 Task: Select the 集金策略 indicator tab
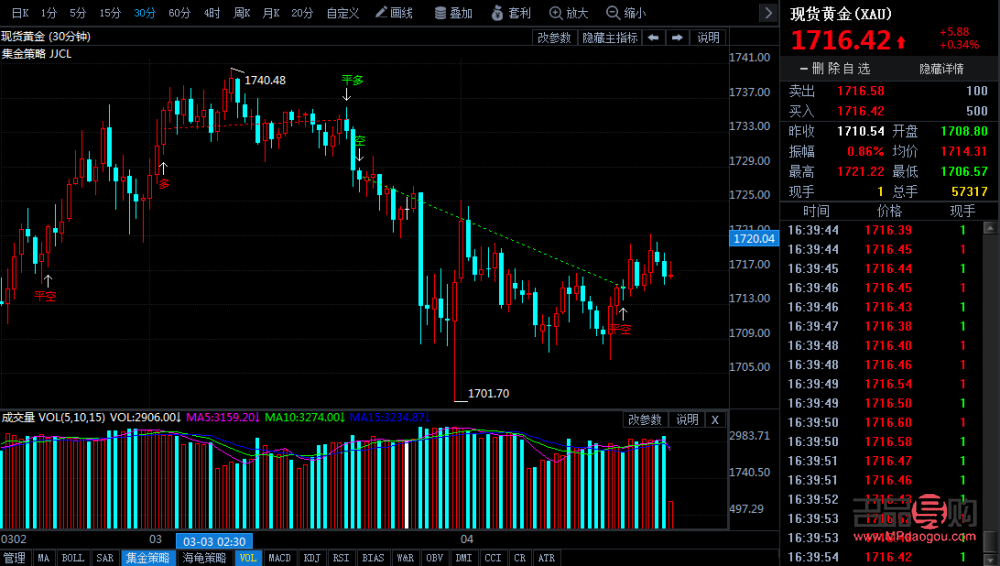148,558
